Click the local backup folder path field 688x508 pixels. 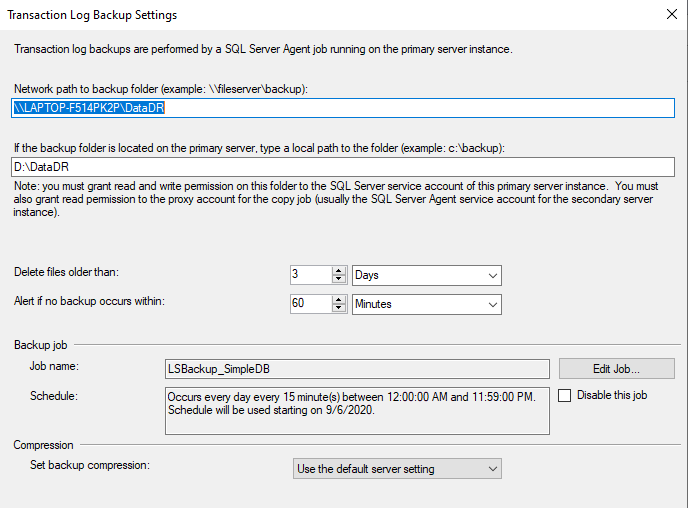pyautogui.click(x=343, y=167)
